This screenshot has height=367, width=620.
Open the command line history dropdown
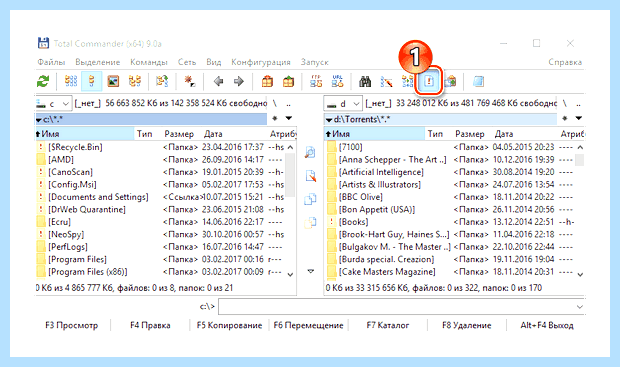point(580,307)
